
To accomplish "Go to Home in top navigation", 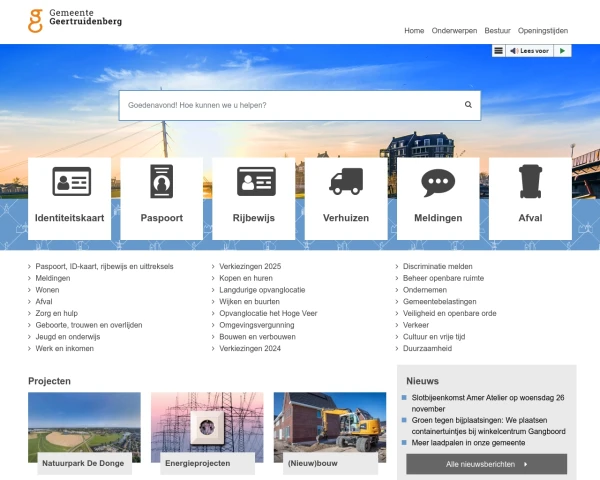I will click(x=414, y=31).
